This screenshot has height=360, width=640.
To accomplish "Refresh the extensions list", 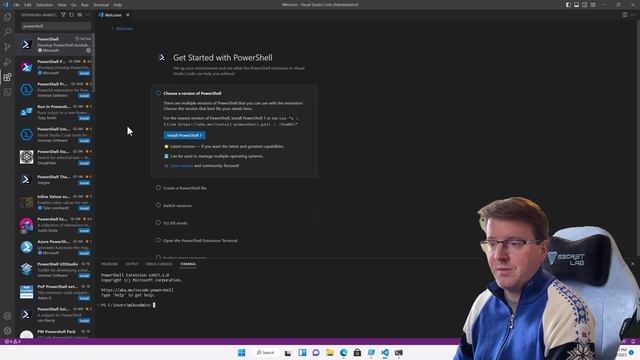I will pyautogui.click(x=71, y=15).
